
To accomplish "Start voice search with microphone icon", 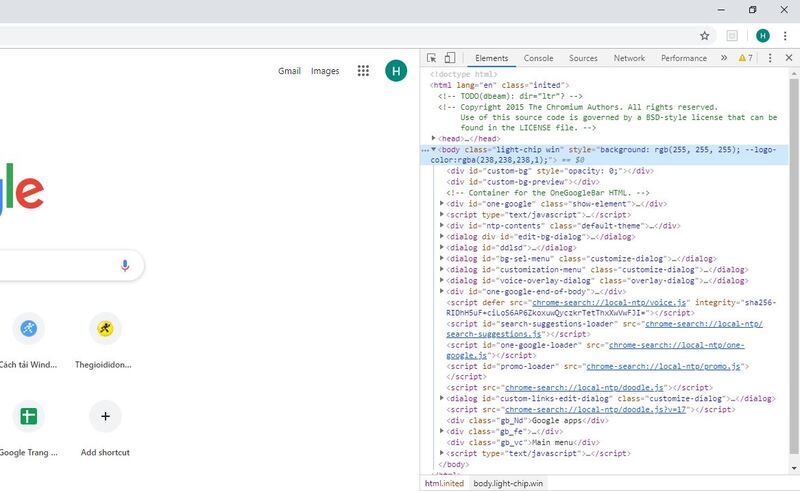I will click(x=125, y=265).
